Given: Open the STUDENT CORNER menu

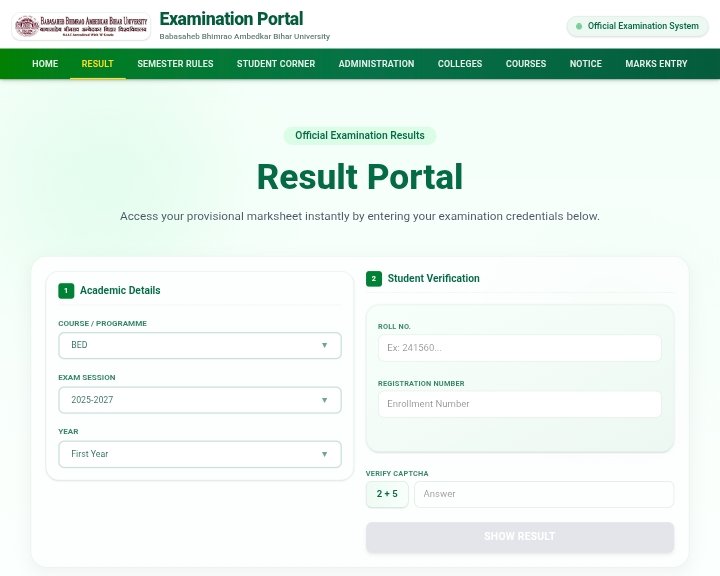Looking at the screenshot, I should [276, 63].
